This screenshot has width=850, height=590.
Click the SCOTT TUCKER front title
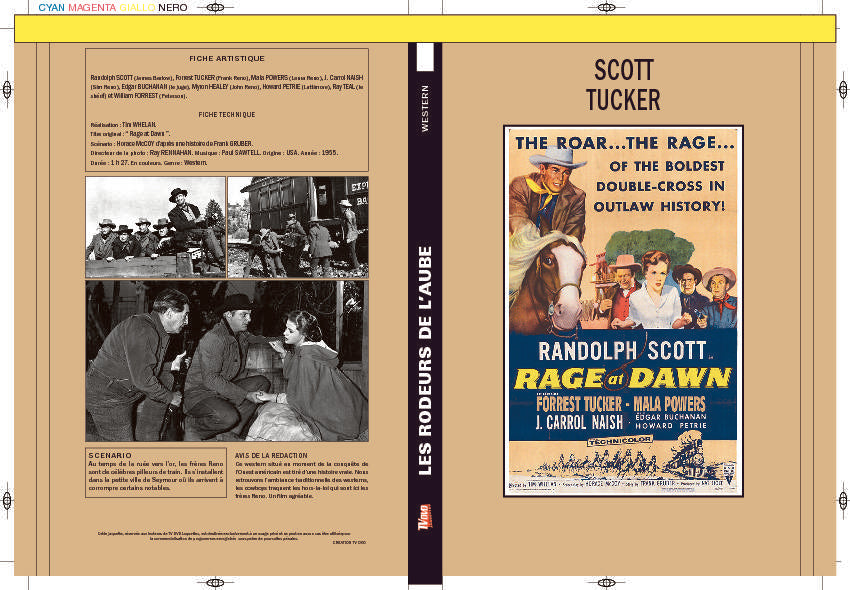(623, 85)
